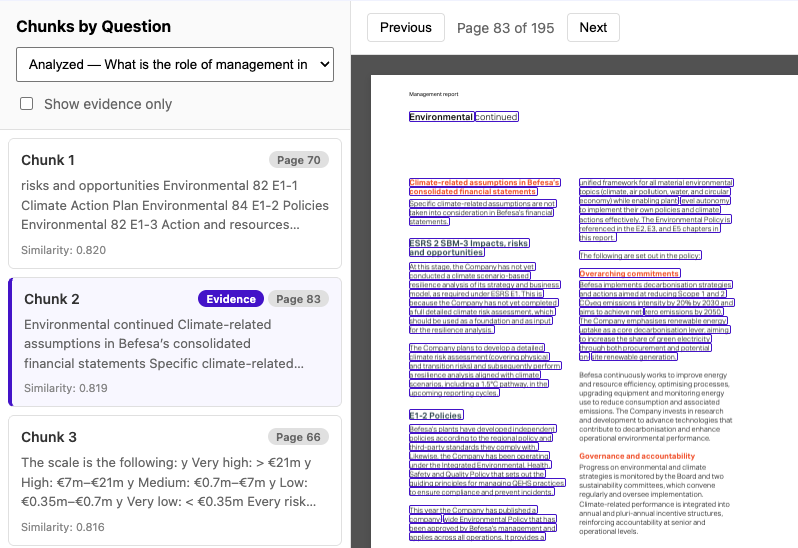
Task: Click the Management report page header
Action: tap(434, 94)
